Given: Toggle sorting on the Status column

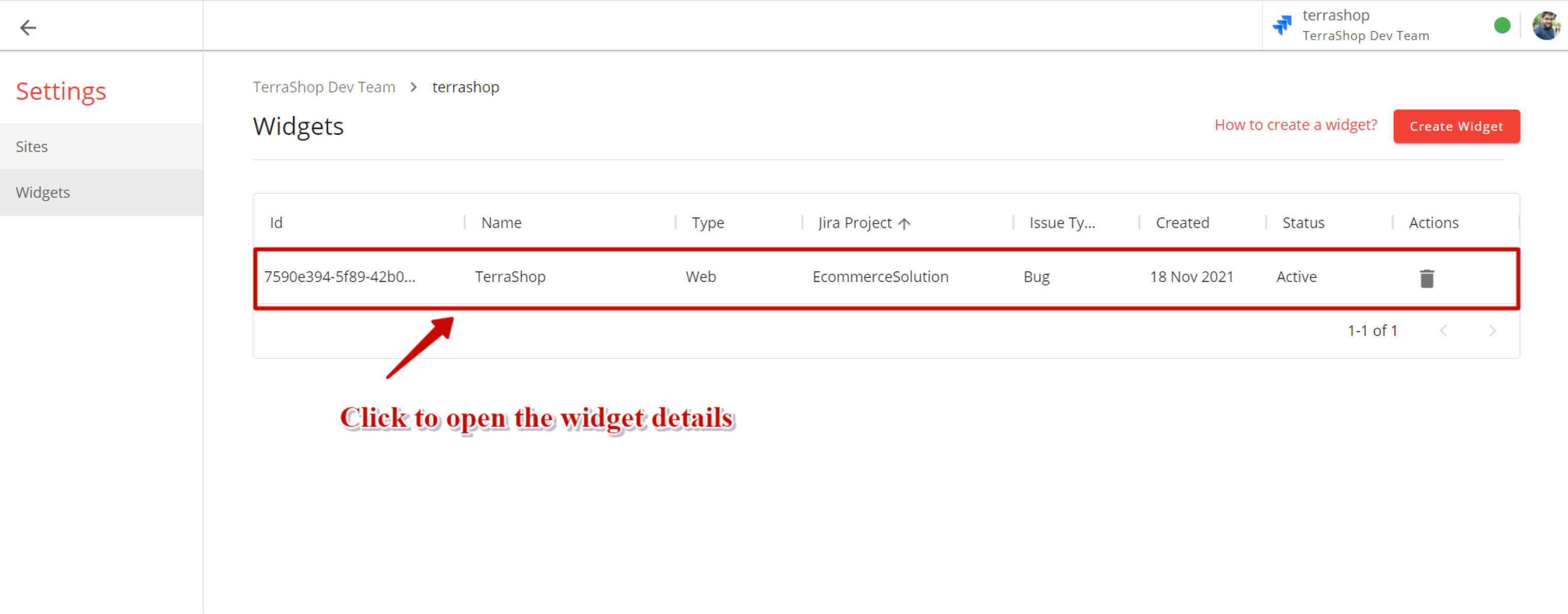Looking at the screenshot, I should click(x=1302, y=223).
